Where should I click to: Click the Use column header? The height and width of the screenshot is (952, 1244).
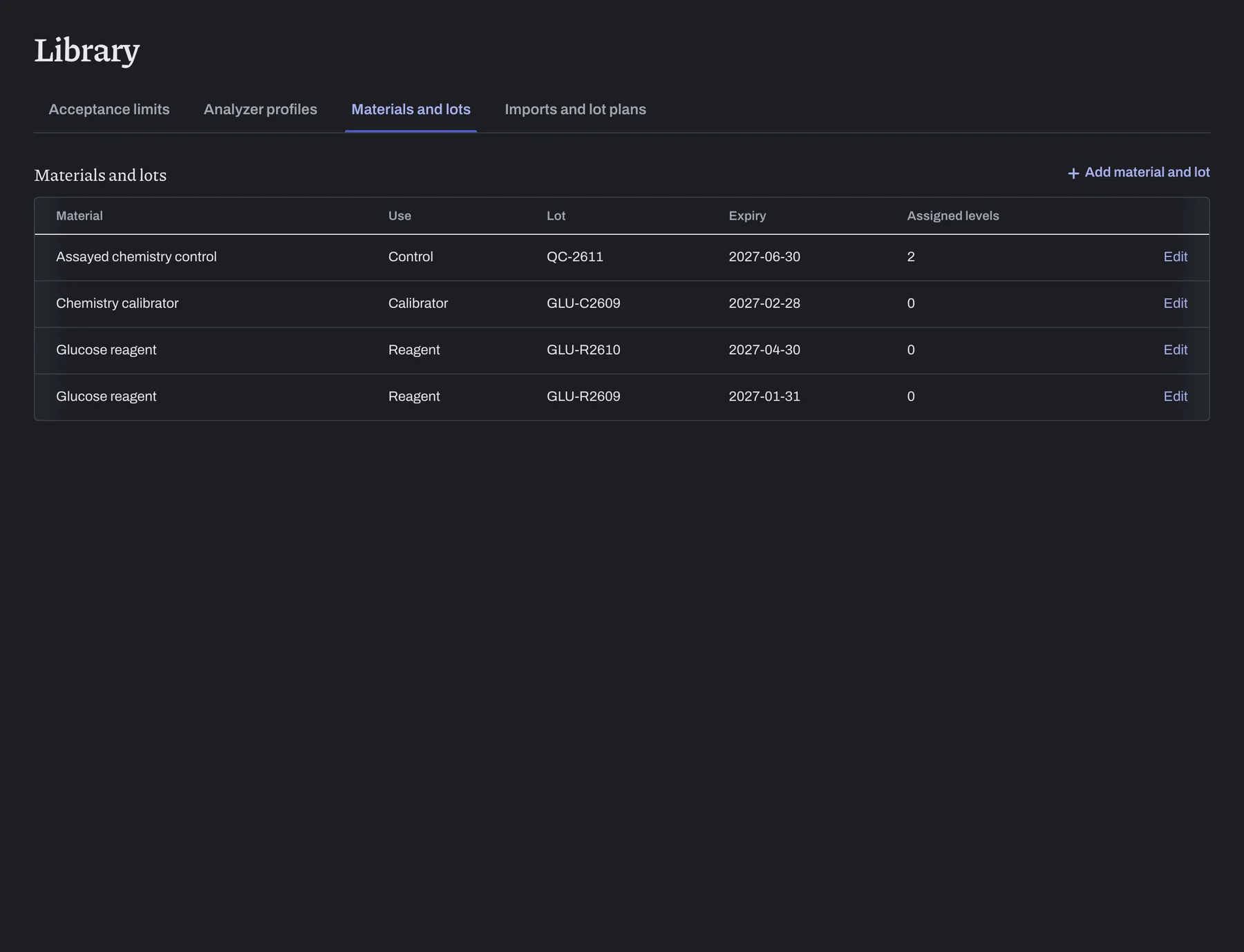[399, 216]
